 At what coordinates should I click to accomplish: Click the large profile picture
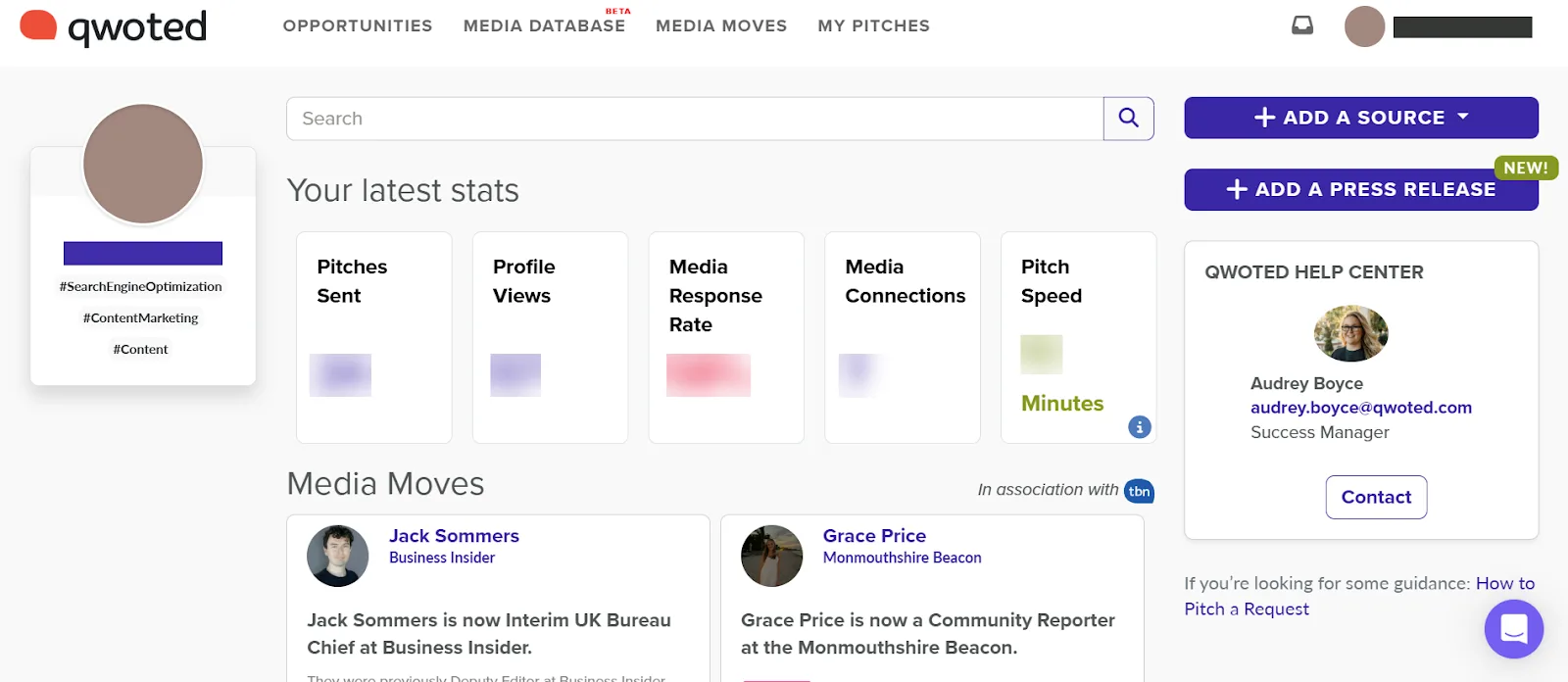click(x=143, y=164)
